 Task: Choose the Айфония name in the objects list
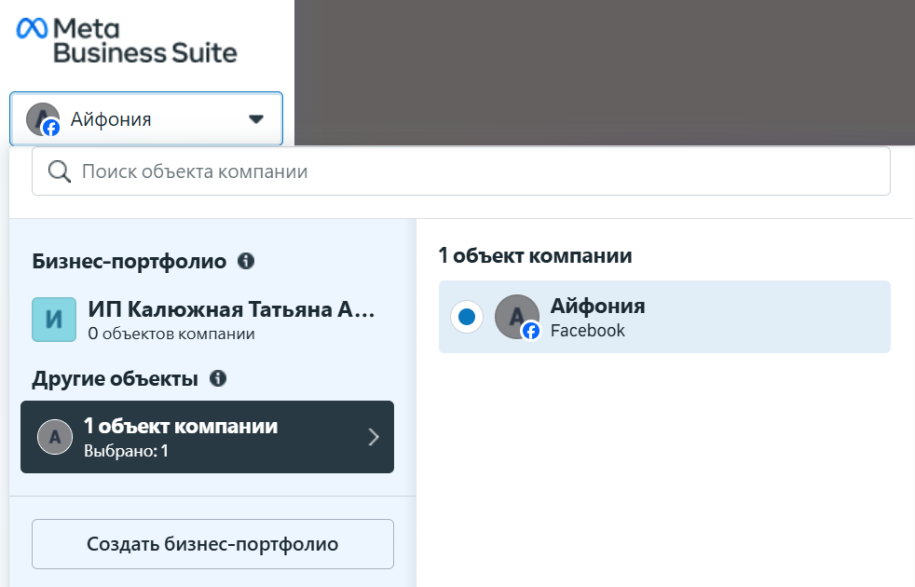(x=598, y=306)
